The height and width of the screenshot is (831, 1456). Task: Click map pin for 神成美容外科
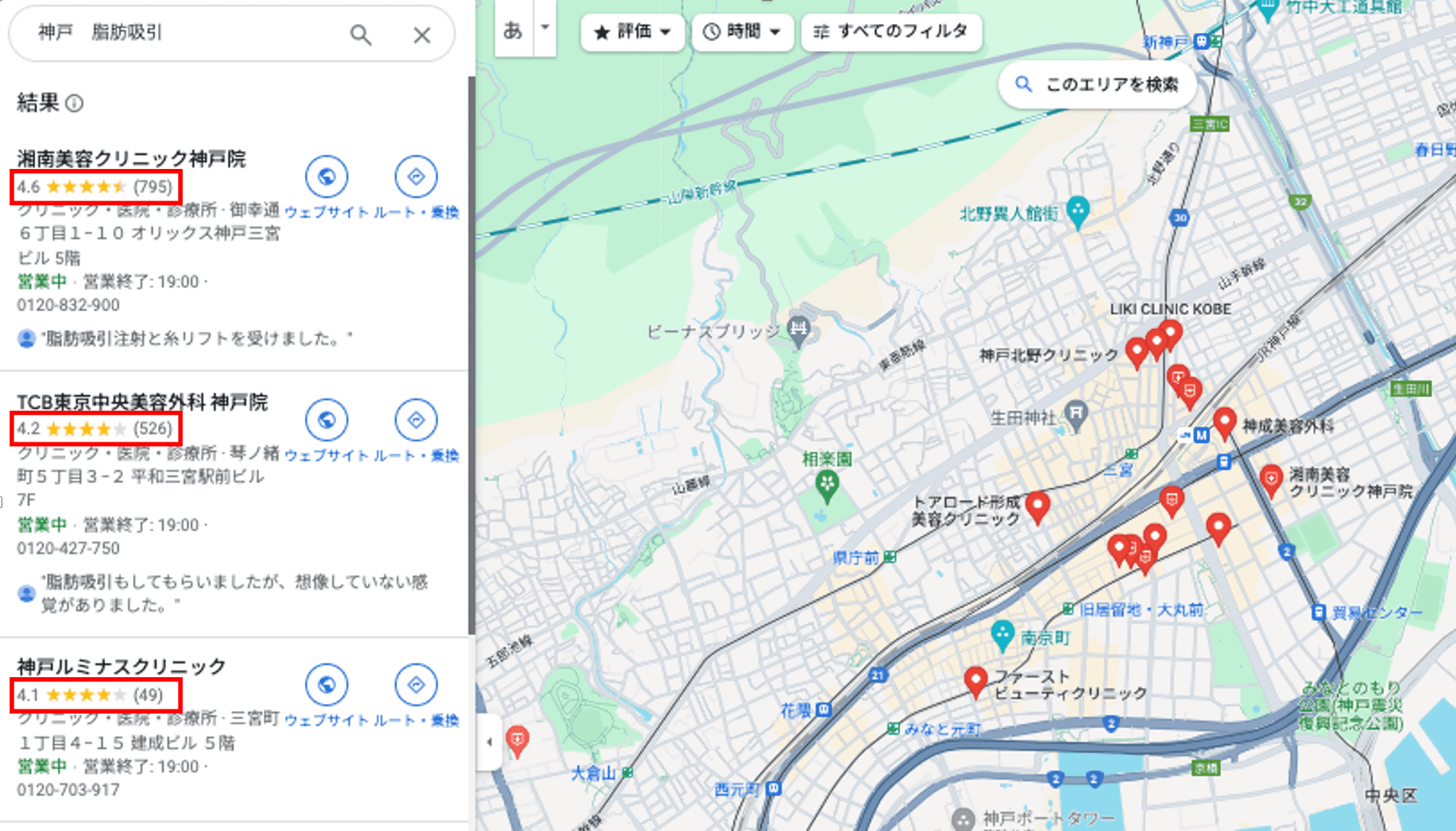(x=1225, y=422)
